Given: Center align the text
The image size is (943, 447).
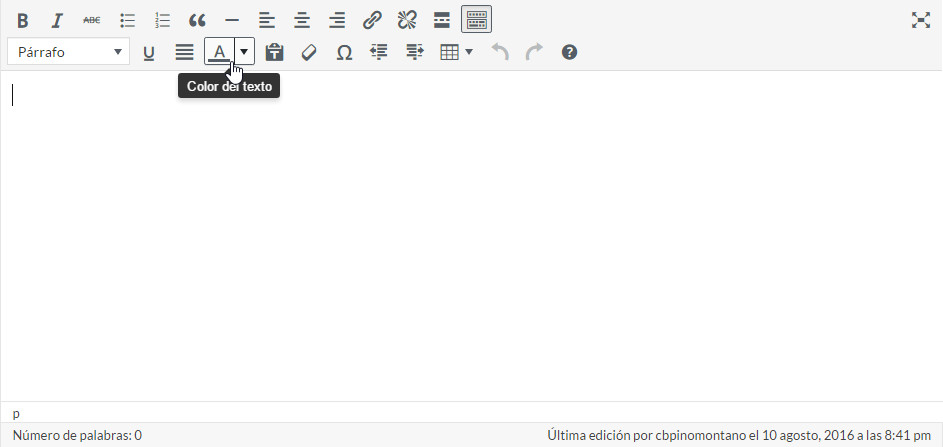Looking at the screenshot, I should (x=302, y=20).
